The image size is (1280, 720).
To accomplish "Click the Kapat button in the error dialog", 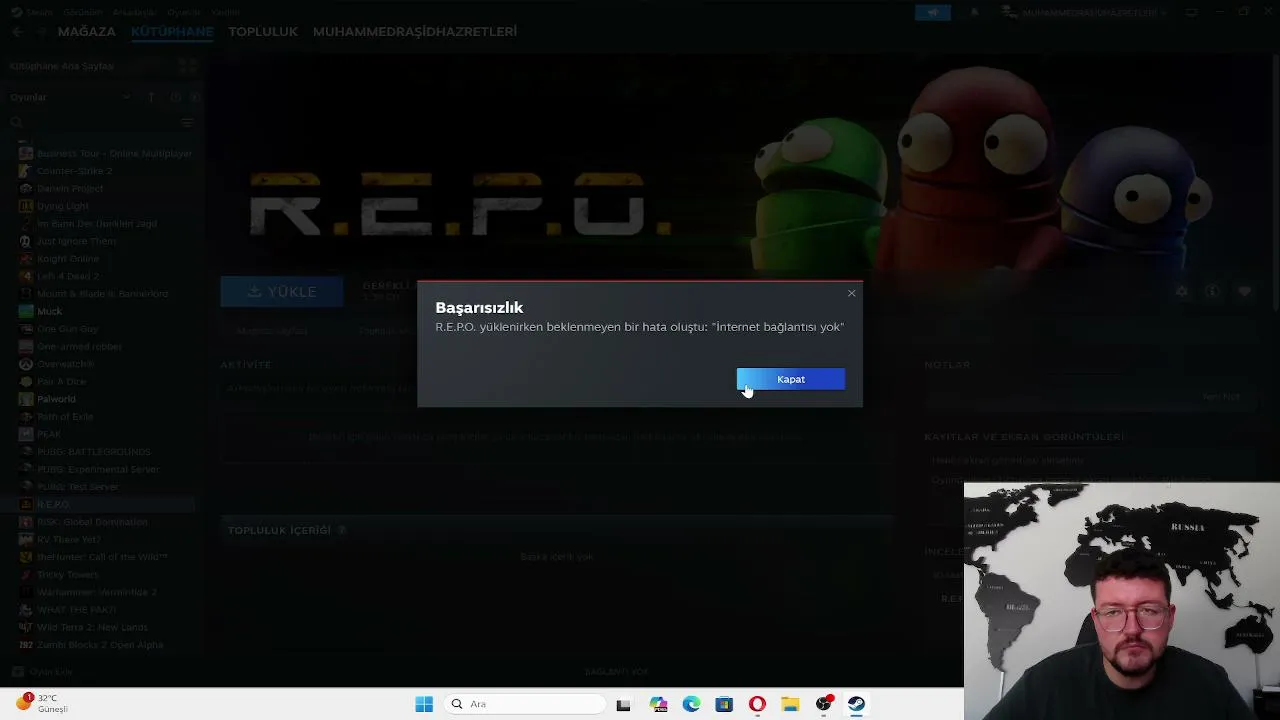I will (x=791, y=379).
